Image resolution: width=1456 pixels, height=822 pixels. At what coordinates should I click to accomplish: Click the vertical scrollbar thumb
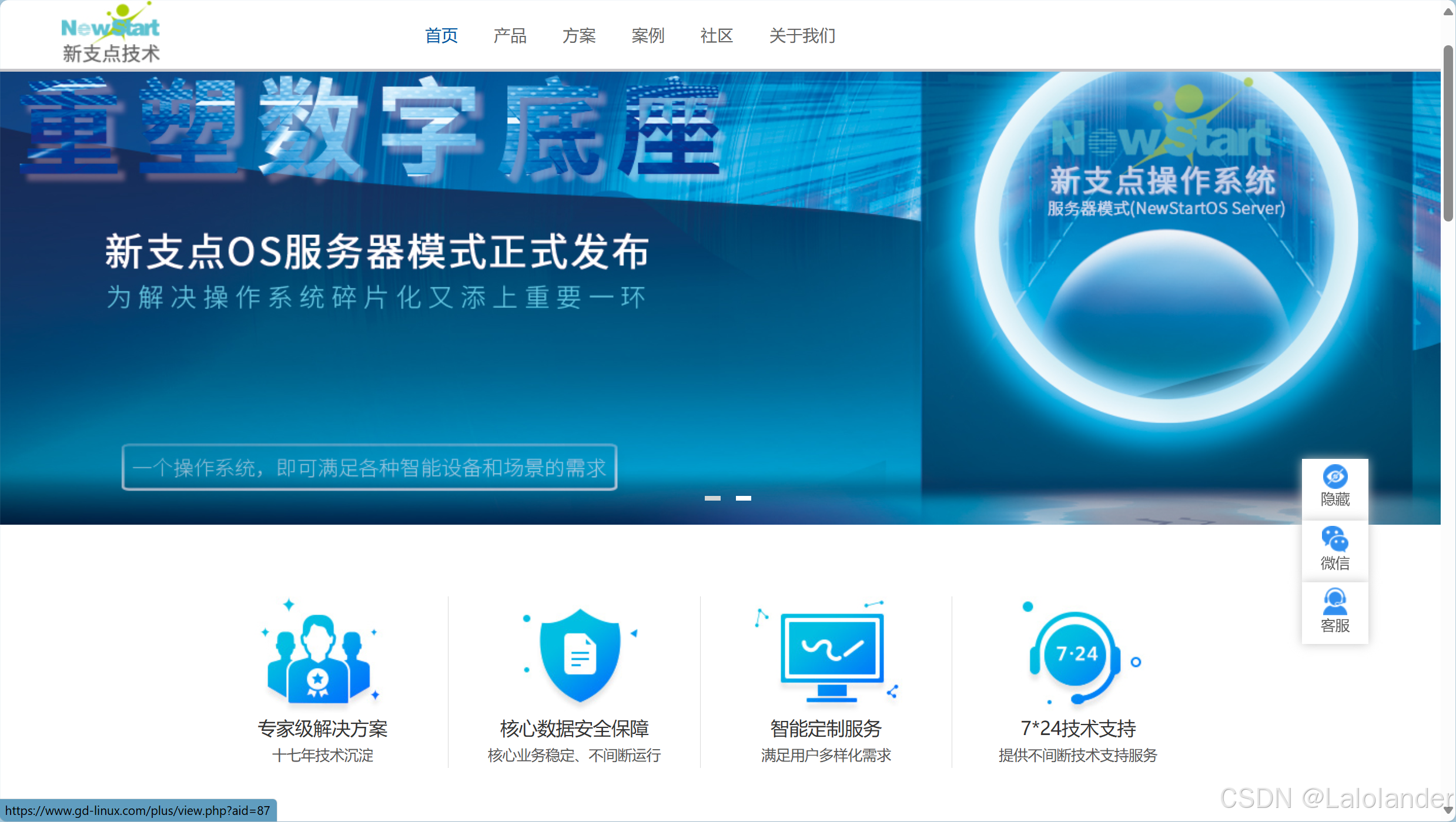coord(1448,132)
